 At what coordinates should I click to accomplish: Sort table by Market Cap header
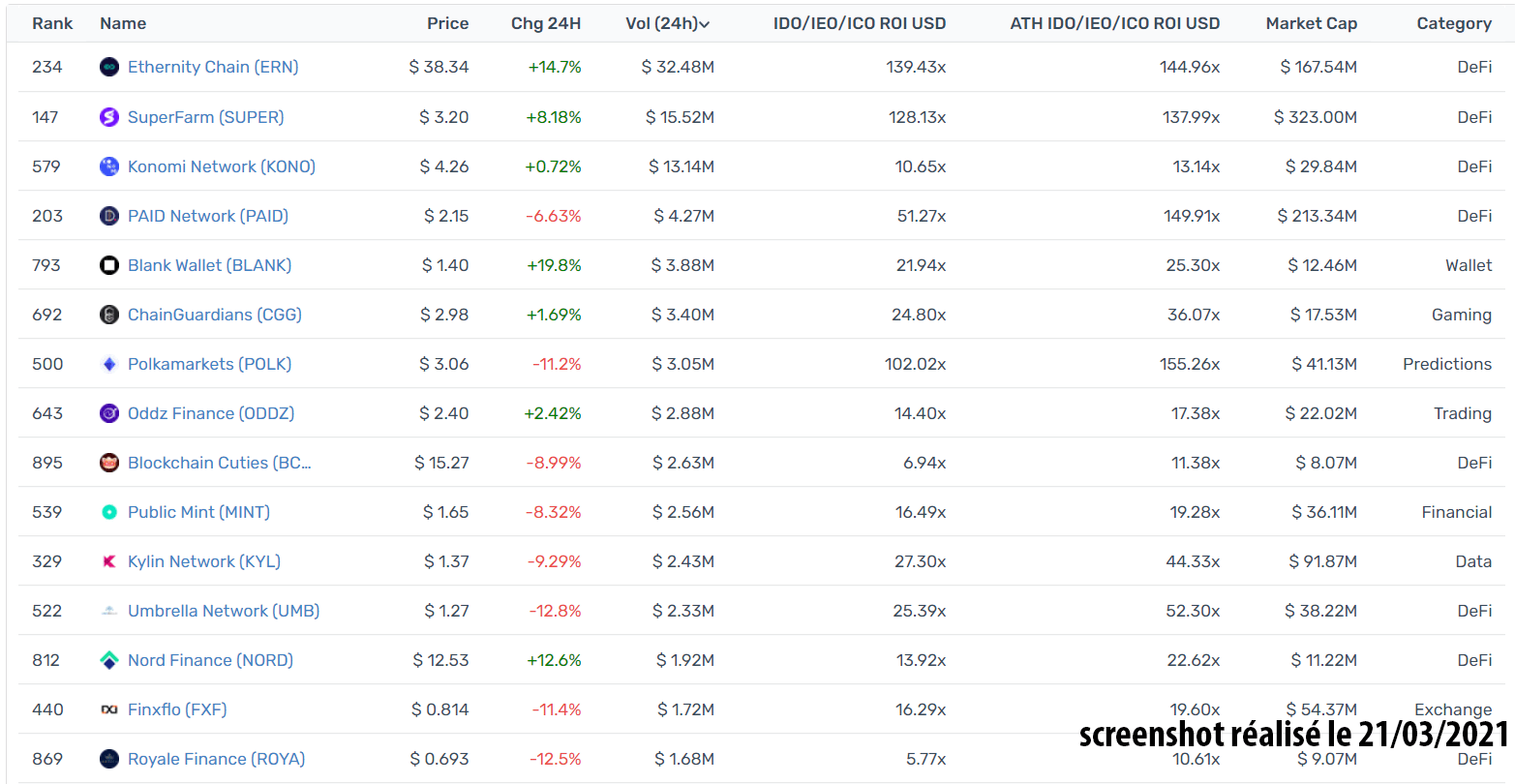point(1311,23)
